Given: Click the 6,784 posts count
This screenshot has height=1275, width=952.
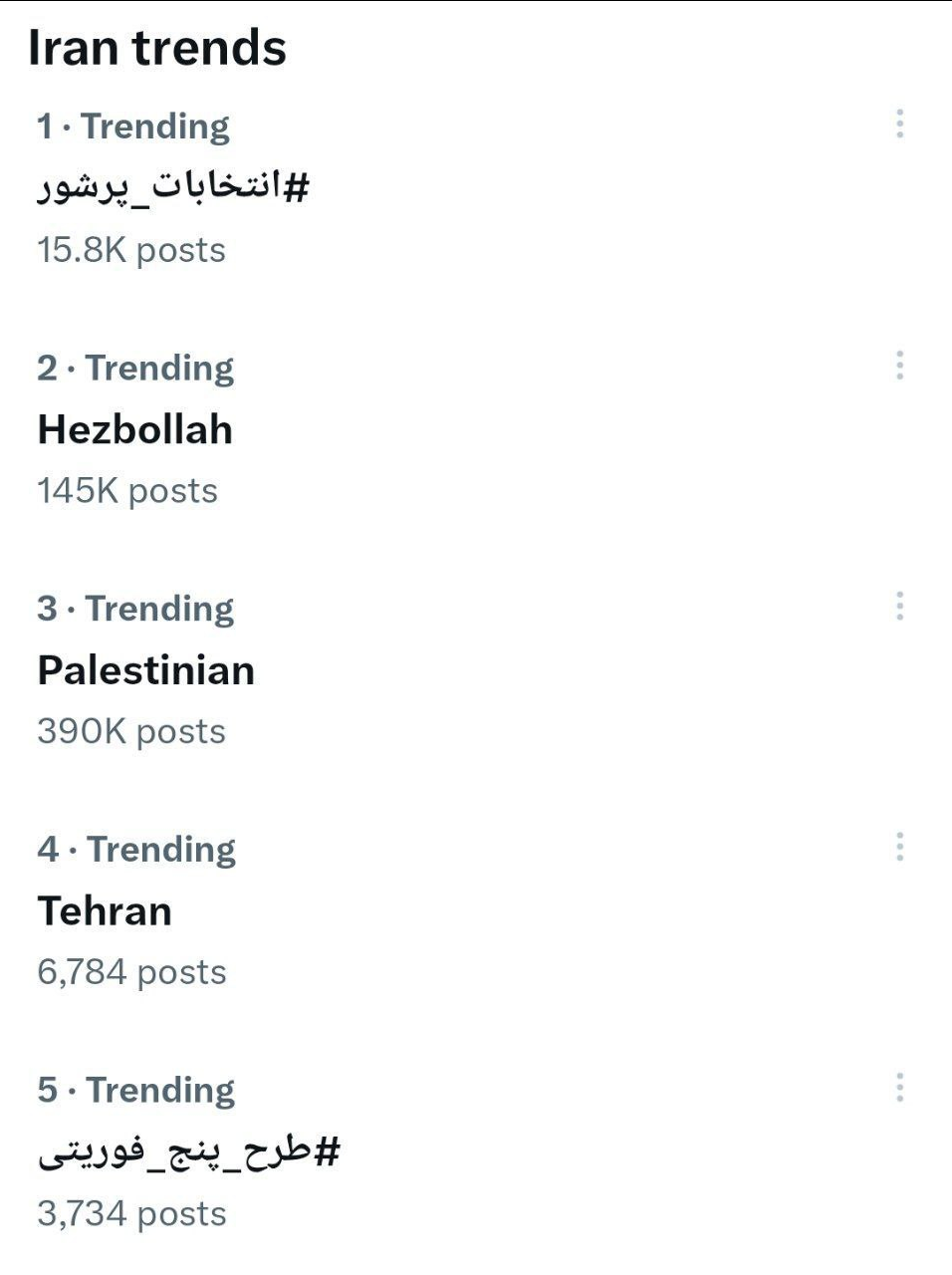Looking at the screenshot, I should pyautogui.click(x=131, y=972).
